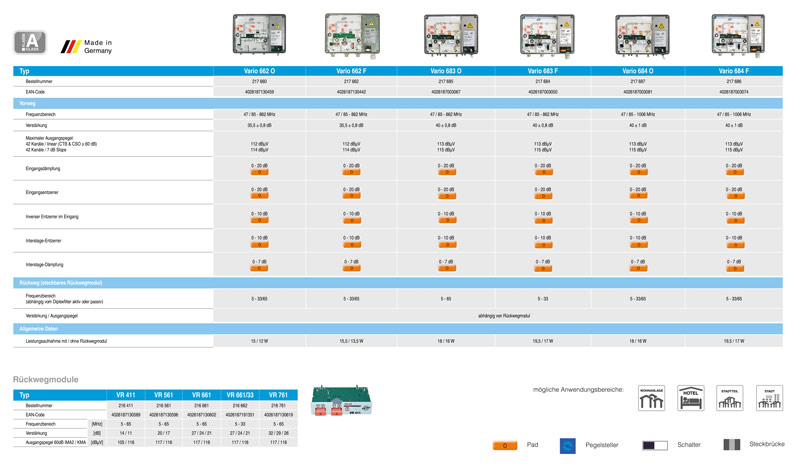Click the Hotel application area icon
800x473 pixels.
click(x=691, y=398)
